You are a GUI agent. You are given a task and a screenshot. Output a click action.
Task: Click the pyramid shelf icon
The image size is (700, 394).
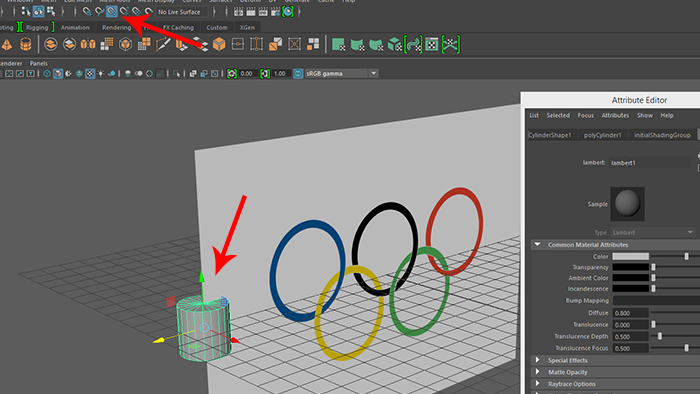pyautogui.click(x=7, y=44)
